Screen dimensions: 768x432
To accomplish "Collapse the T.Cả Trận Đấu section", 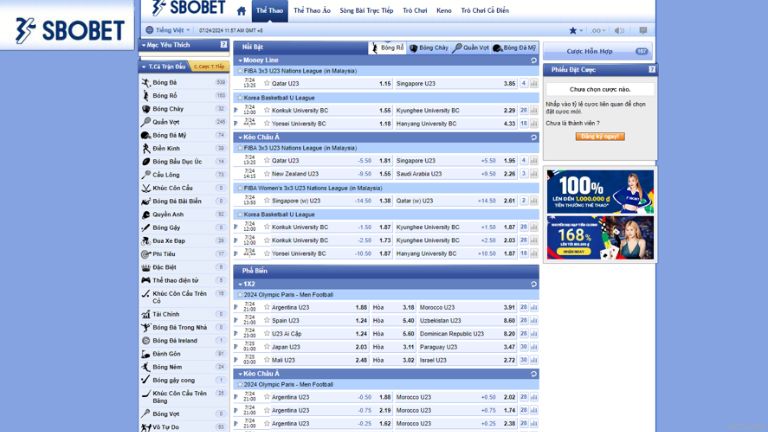I will [x=144, y=67].
